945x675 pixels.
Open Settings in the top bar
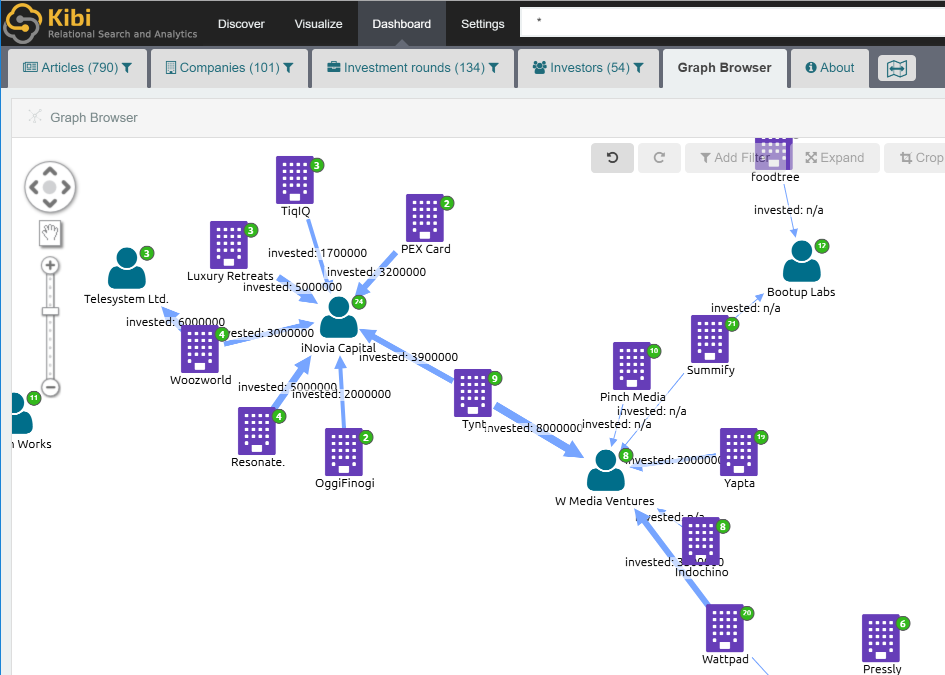(483, 24)
